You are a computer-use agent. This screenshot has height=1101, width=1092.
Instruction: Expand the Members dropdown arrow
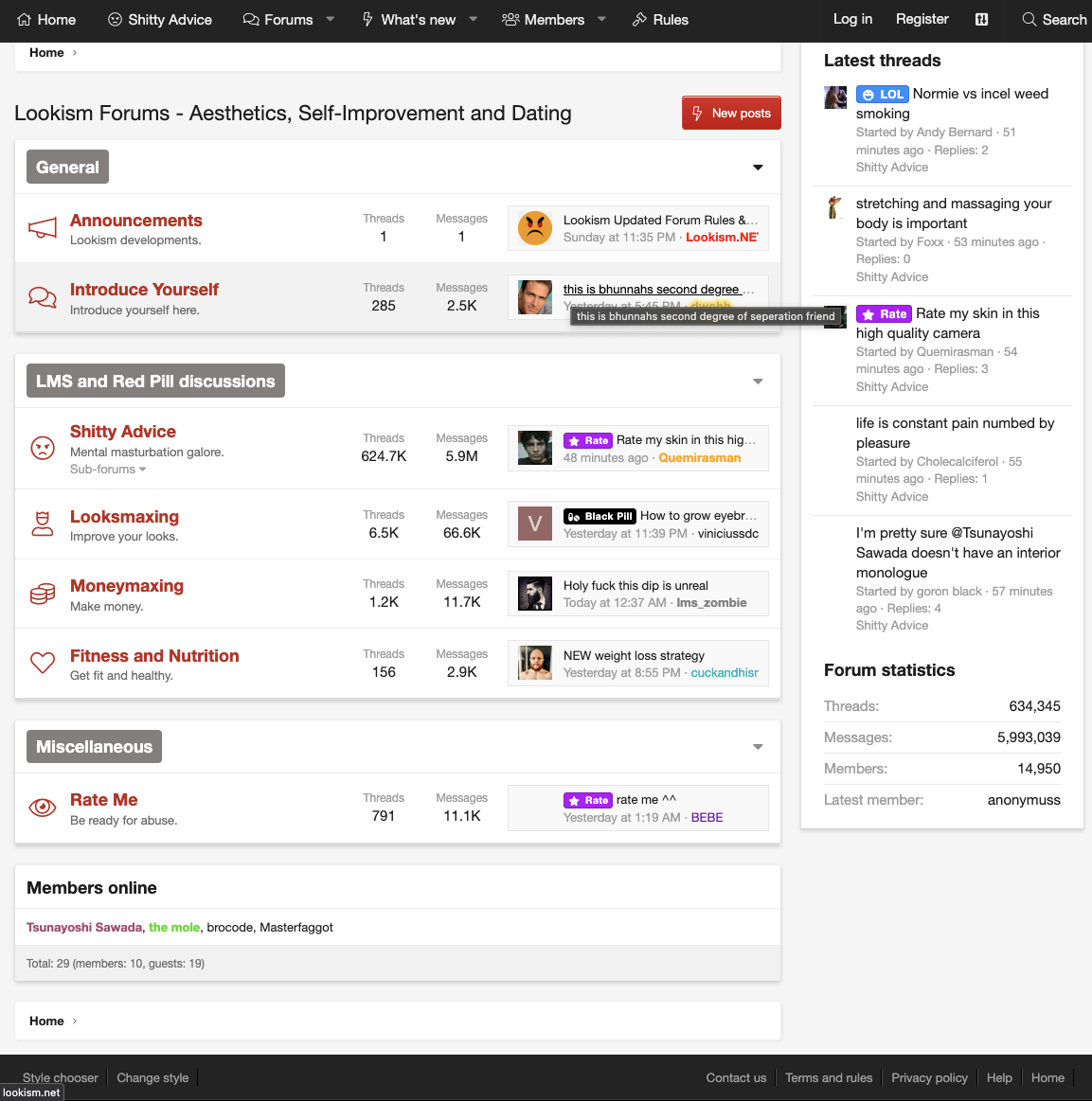click(x=601, y=20)
